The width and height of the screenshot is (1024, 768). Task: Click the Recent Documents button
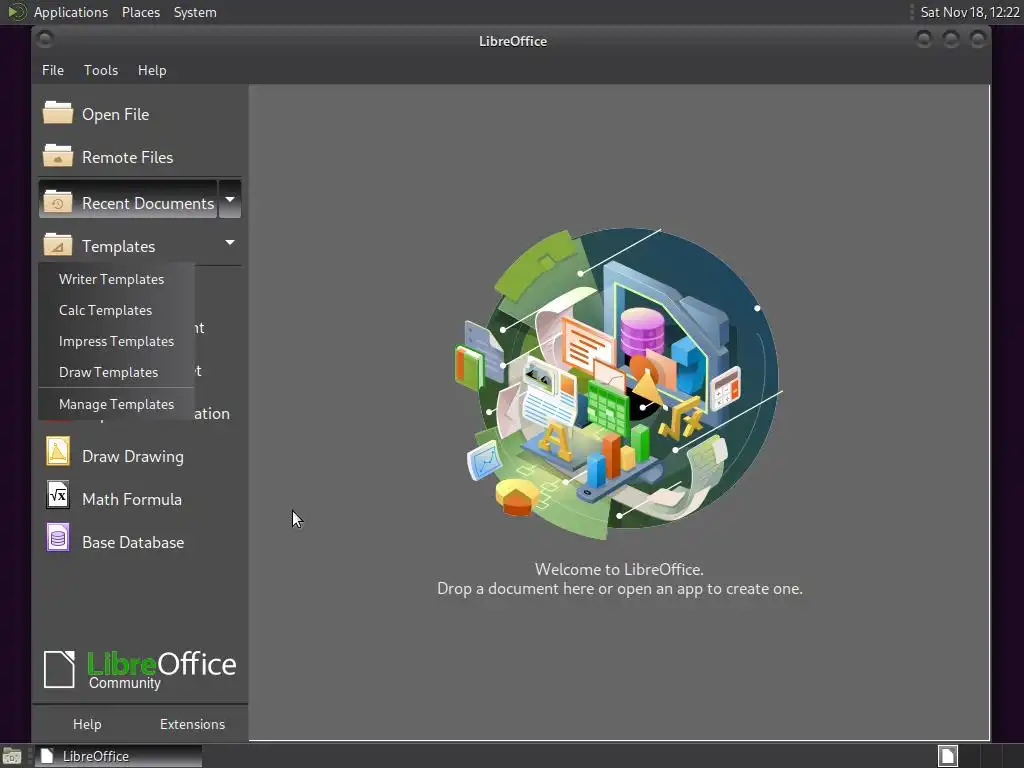tap(128, 200)
